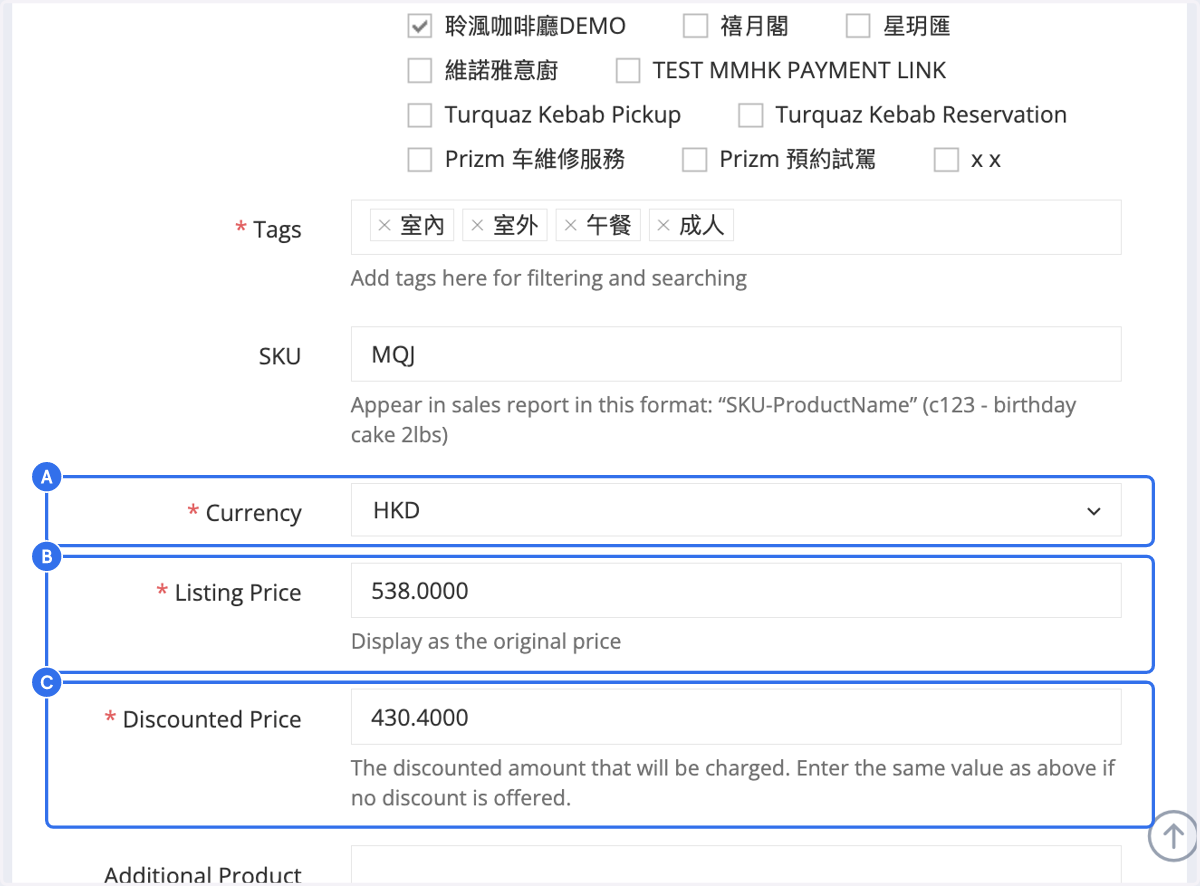
Task: Focus the SKU input field
Action: [736, 354]
